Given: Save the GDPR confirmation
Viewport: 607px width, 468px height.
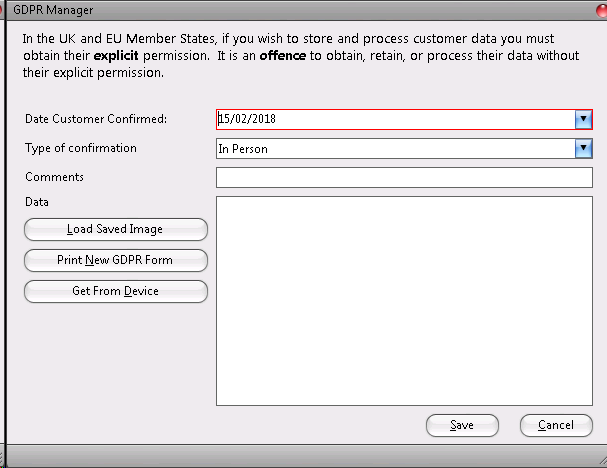Looking at the screenshot, I should (x=462, y=425).
